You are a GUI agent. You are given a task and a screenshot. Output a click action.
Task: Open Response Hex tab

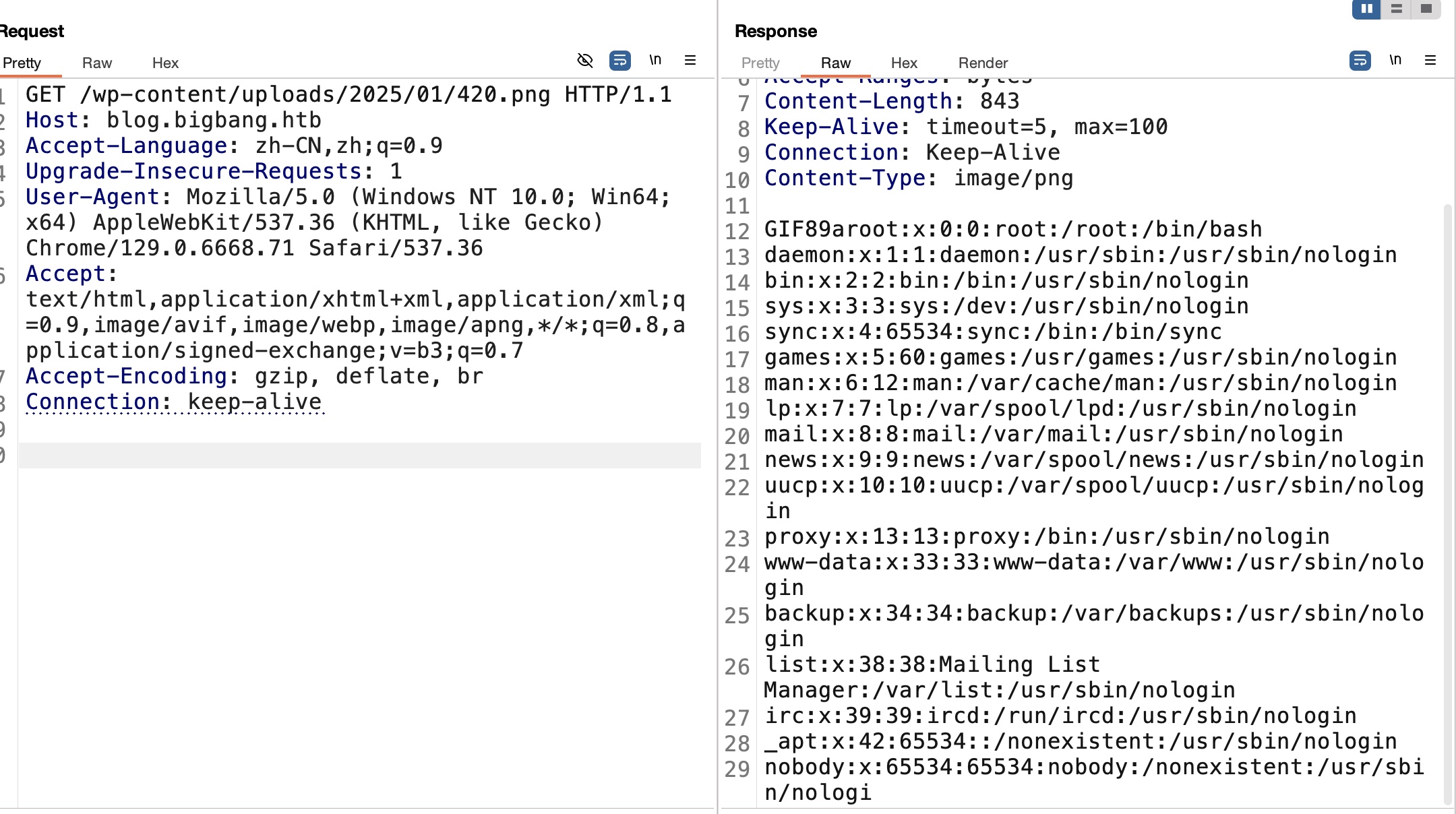[x=904, y=63]
